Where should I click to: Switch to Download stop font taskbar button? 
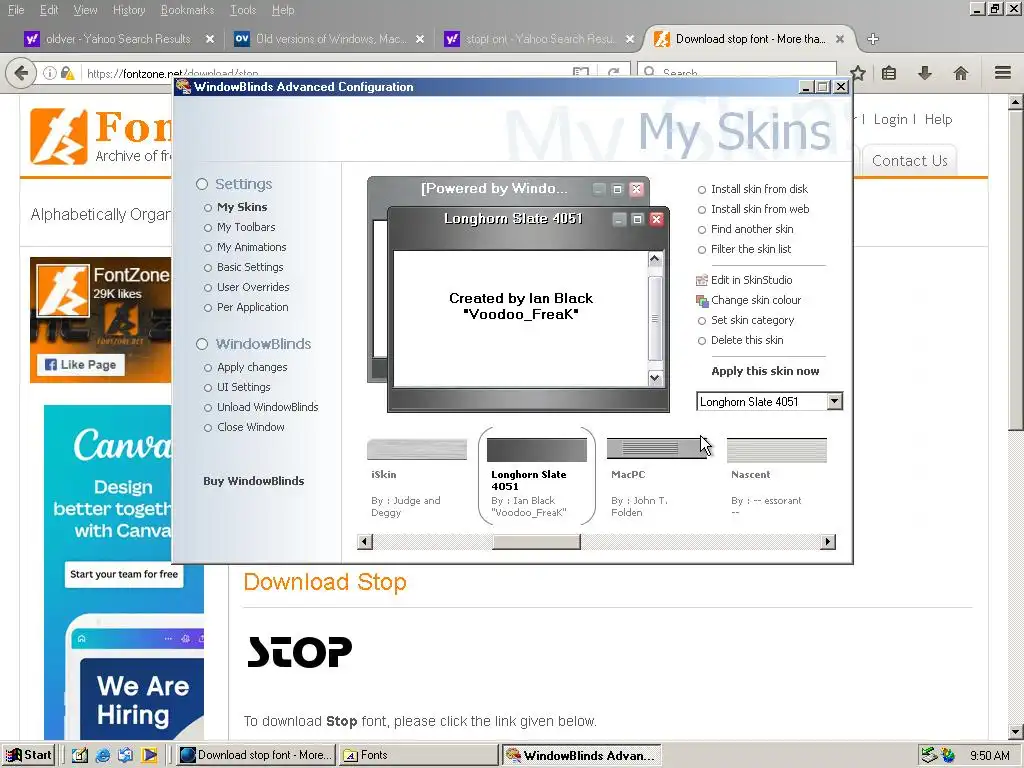[256, 755]
